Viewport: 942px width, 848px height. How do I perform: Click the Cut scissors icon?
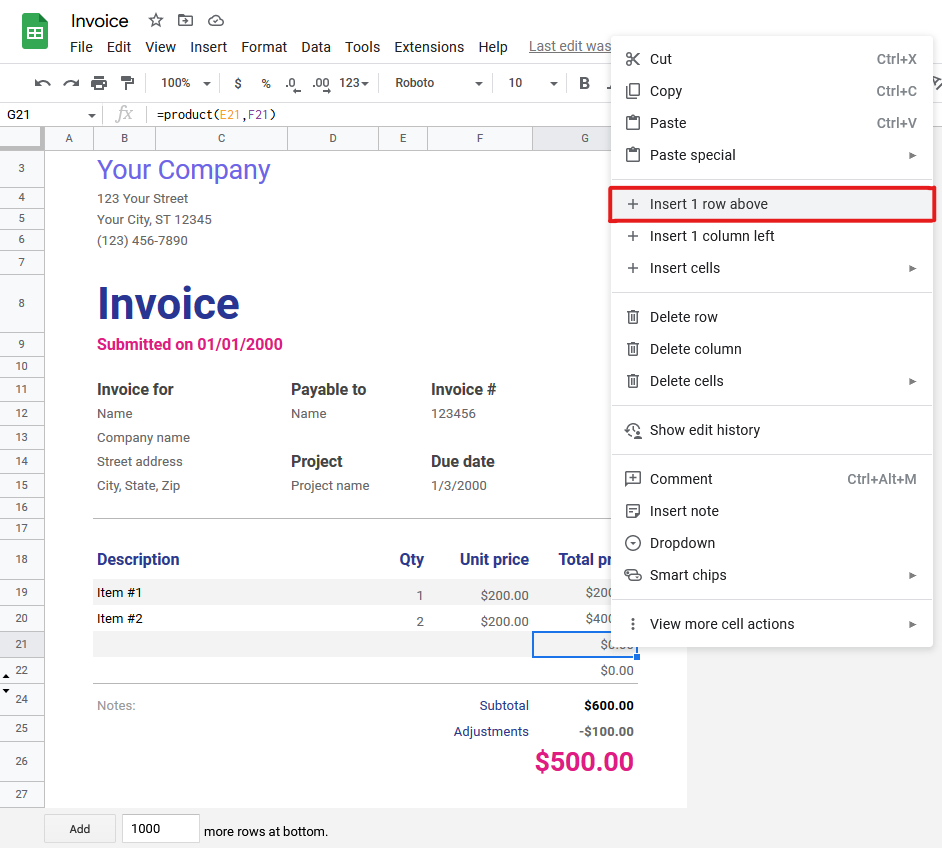pos(633,59)
